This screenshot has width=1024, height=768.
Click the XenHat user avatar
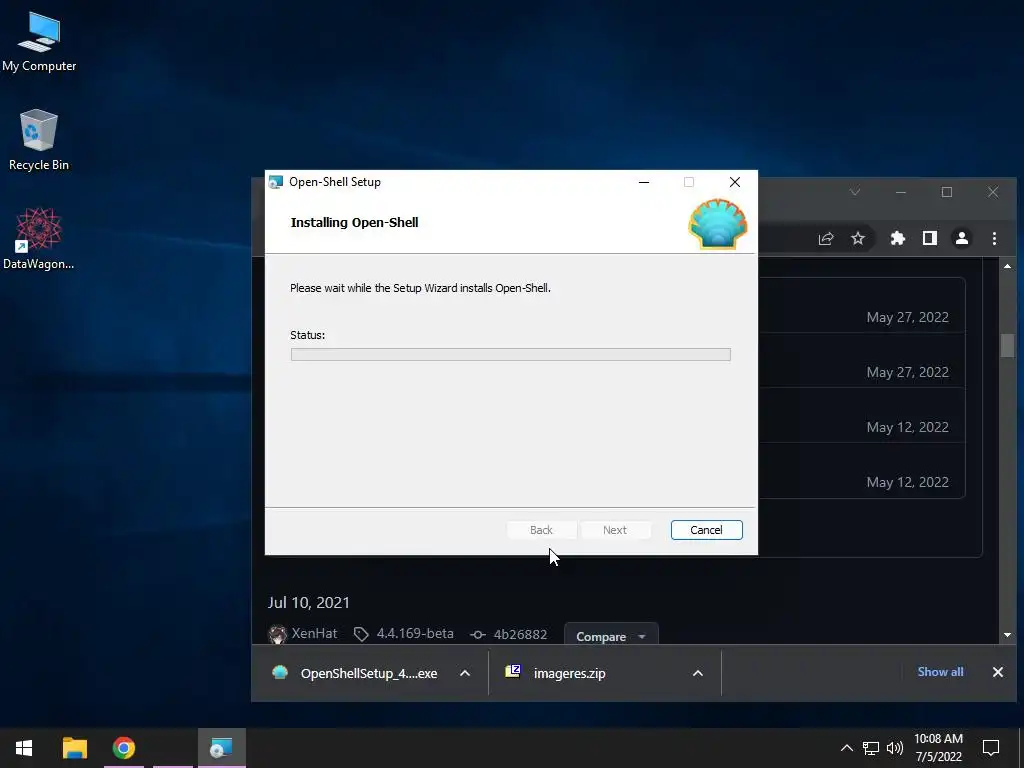pos(278,634)
